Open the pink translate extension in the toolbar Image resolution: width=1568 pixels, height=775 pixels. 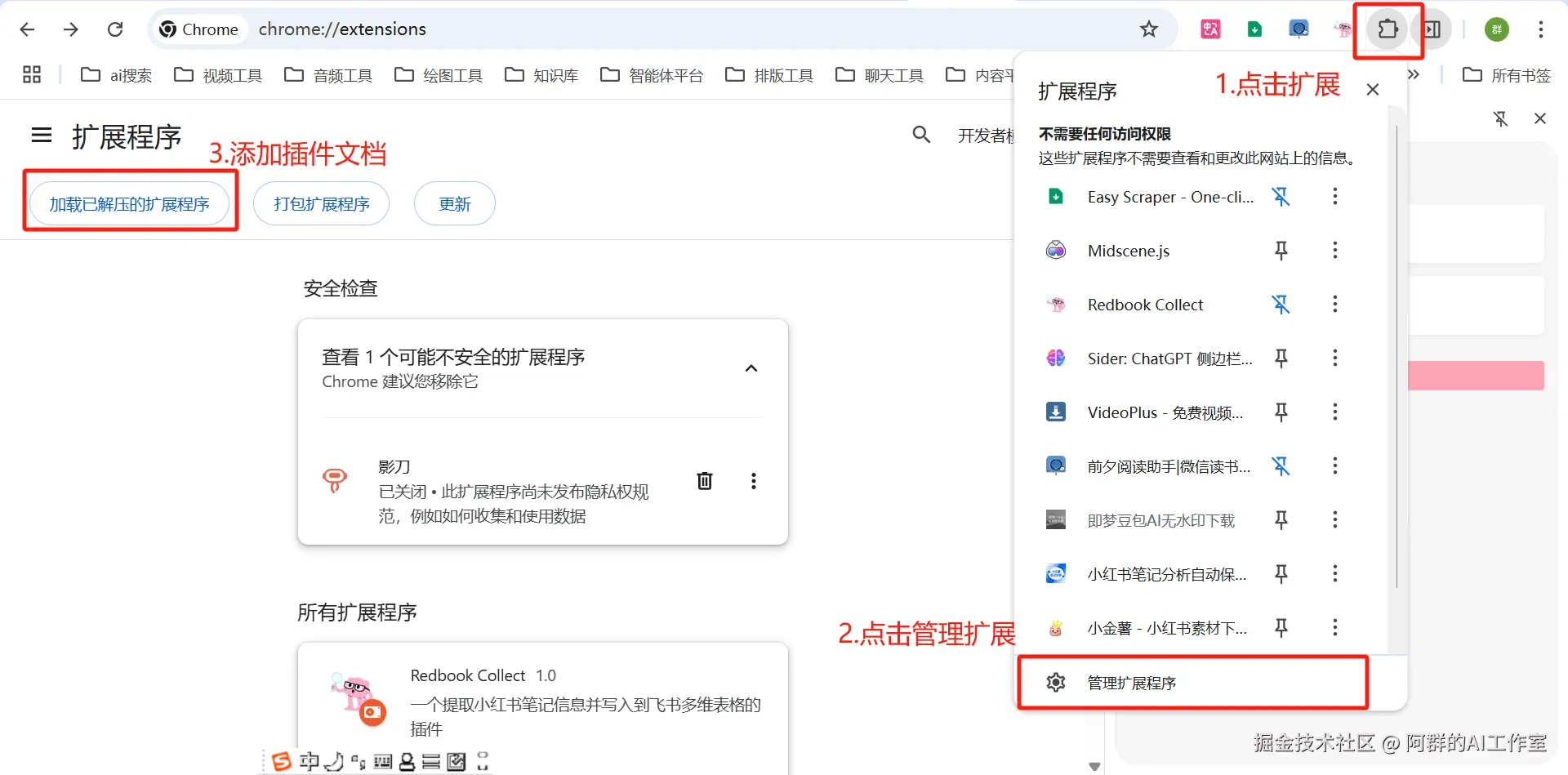(x=1210, y=29)
